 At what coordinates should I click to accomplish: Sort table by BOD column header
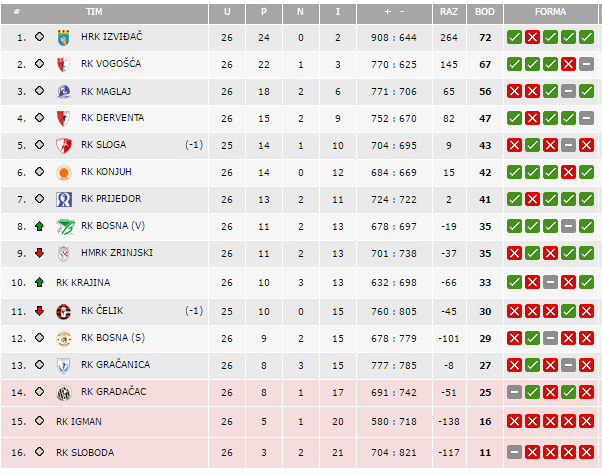coord(485,12)
